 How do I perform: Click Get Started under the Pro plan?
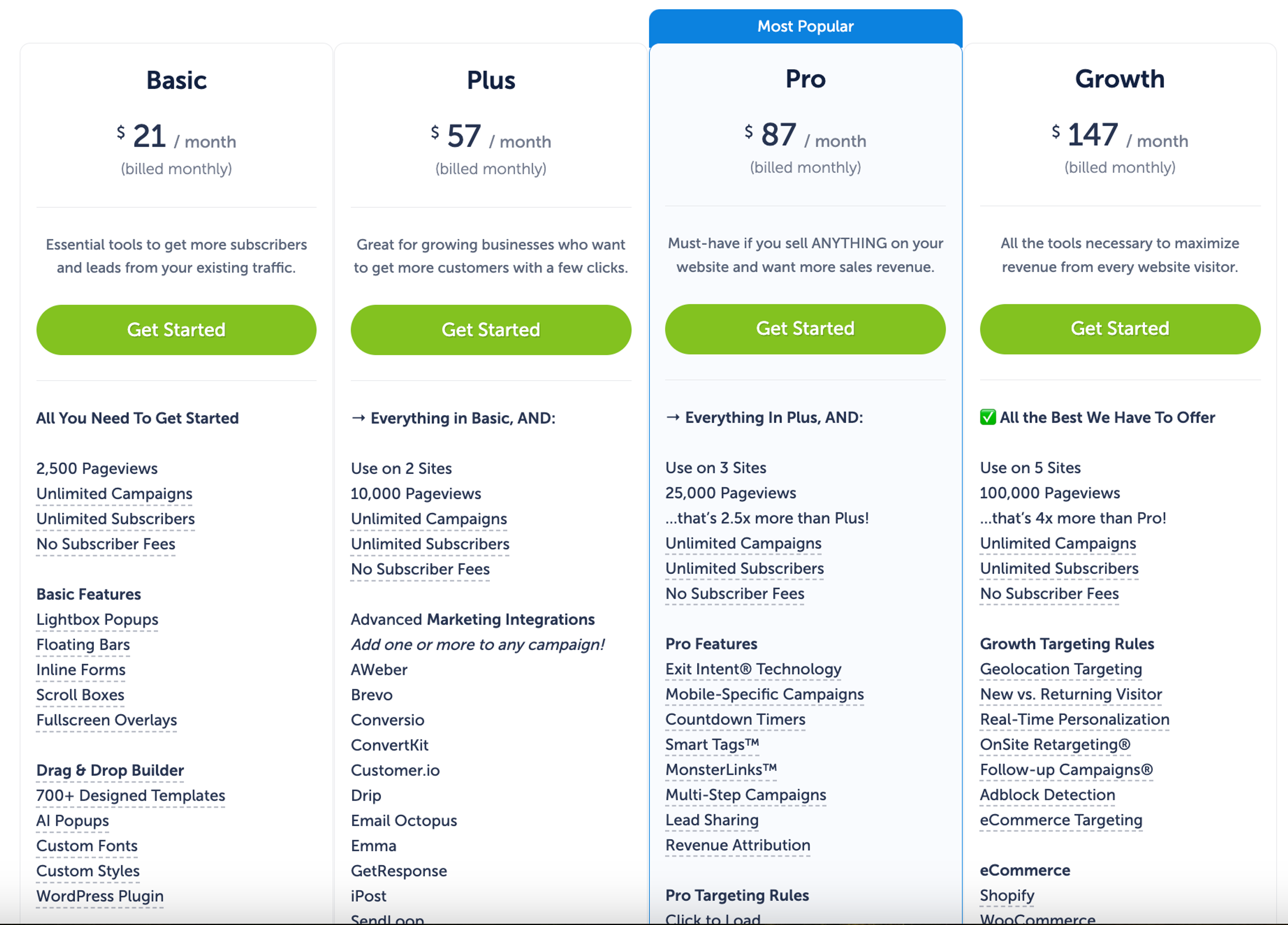click(805, 328)
